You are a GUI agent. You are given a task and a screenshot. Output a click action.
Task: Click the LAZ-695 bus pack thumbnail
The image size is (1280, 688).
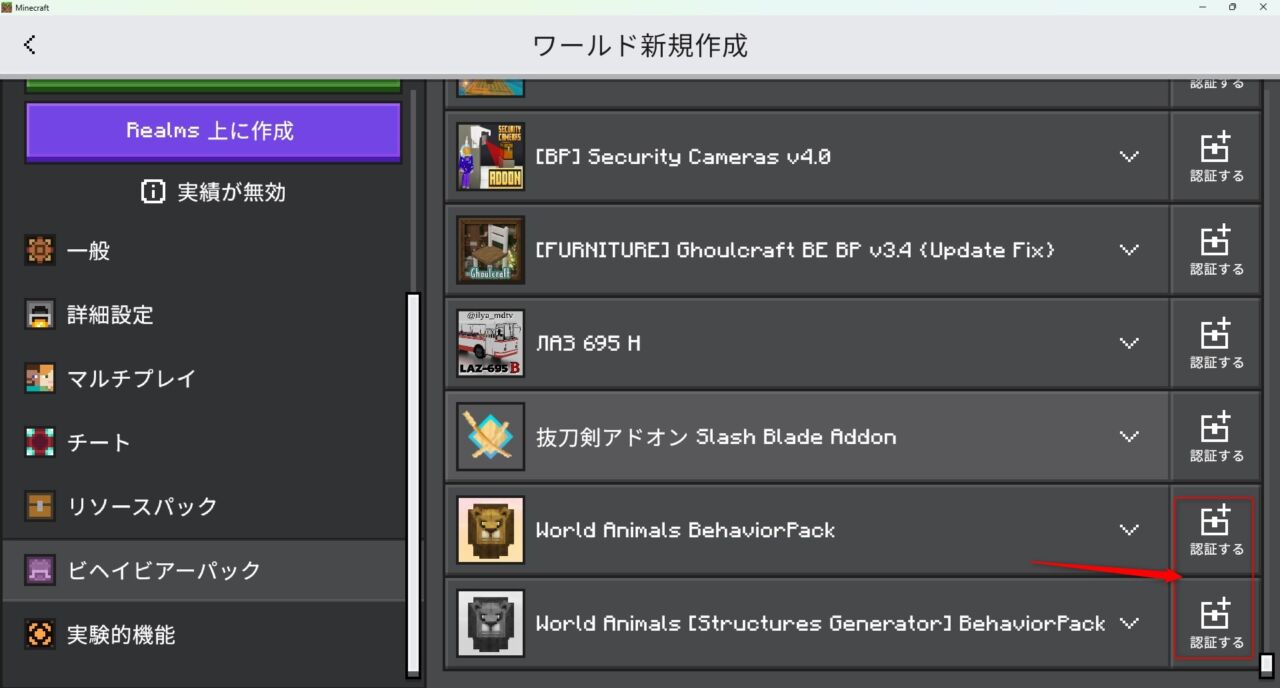[x=490, y=343]
